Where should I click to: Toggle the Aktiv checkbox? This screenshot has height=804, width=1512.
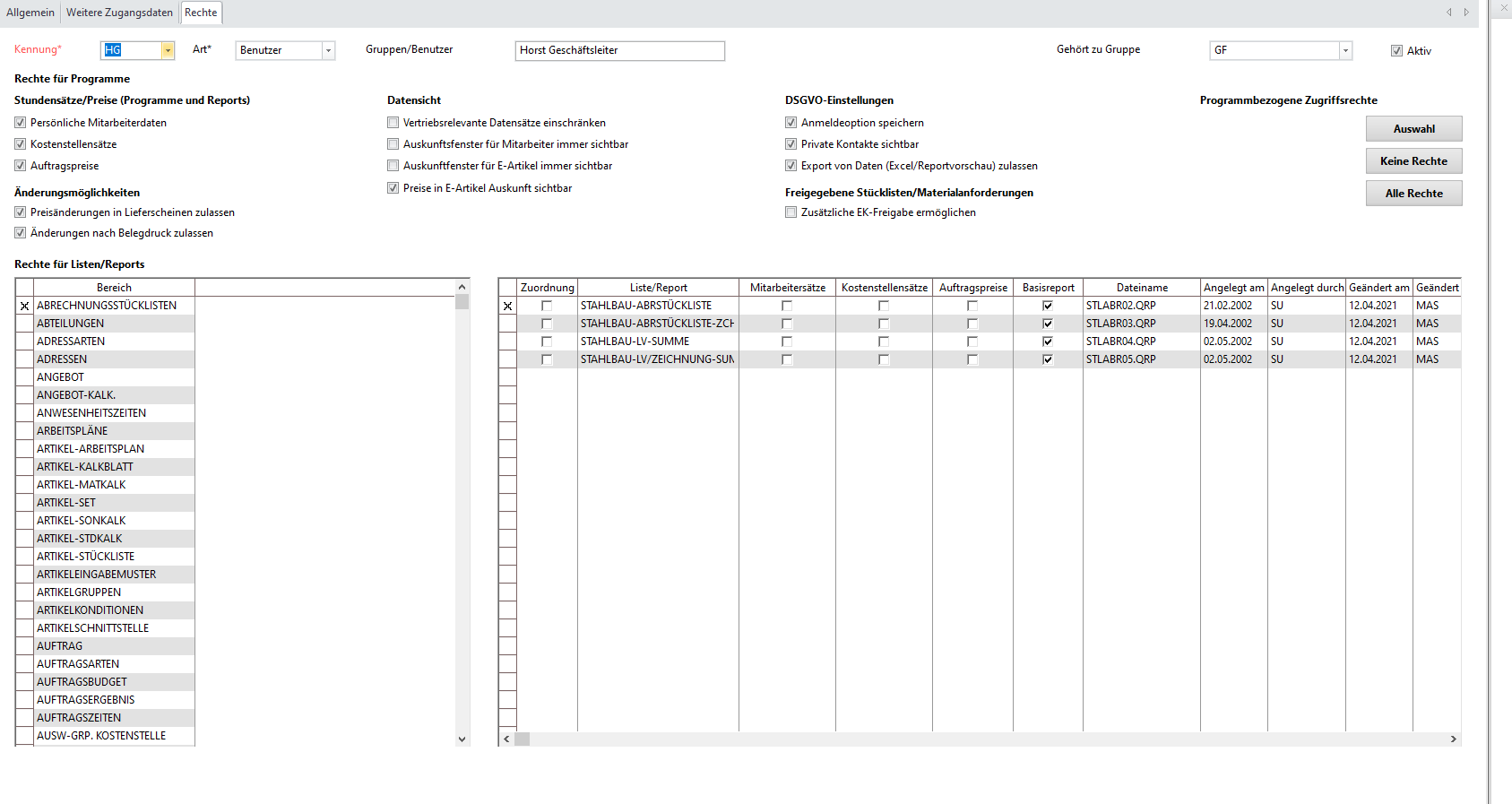(1396, 51)
